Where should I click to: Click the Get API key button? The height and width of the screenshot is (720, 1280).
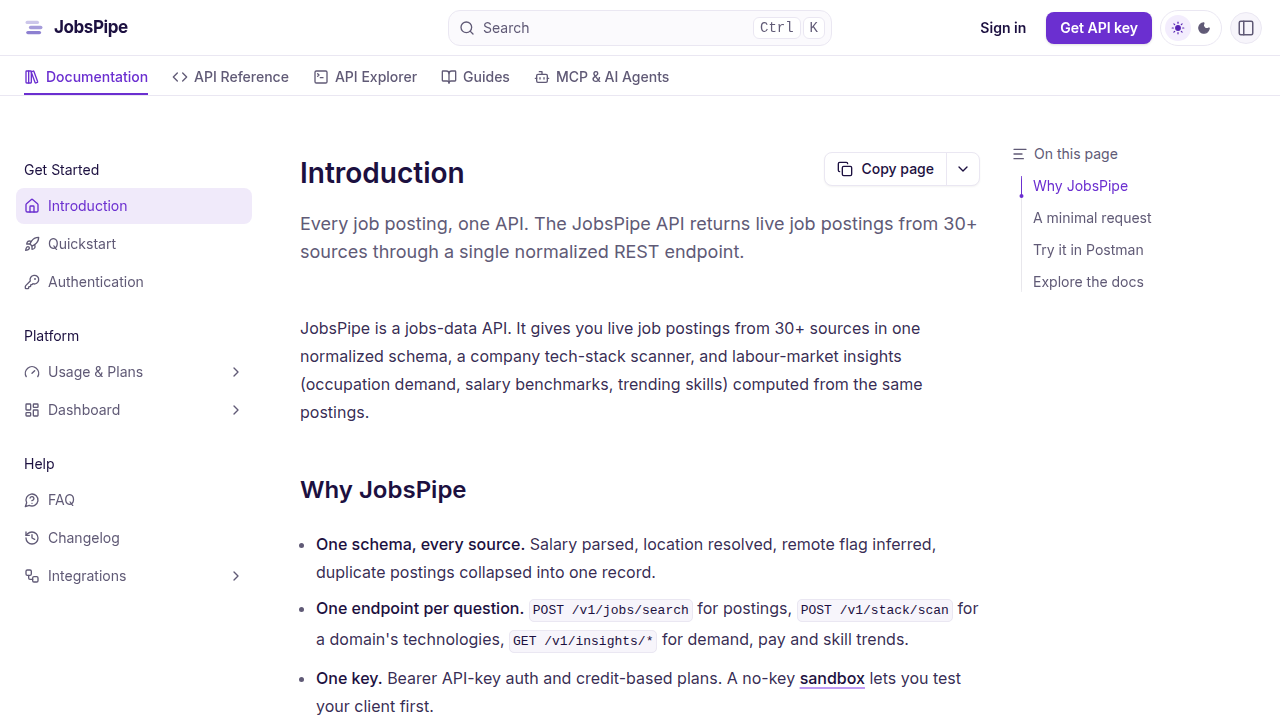point(1099,28)
